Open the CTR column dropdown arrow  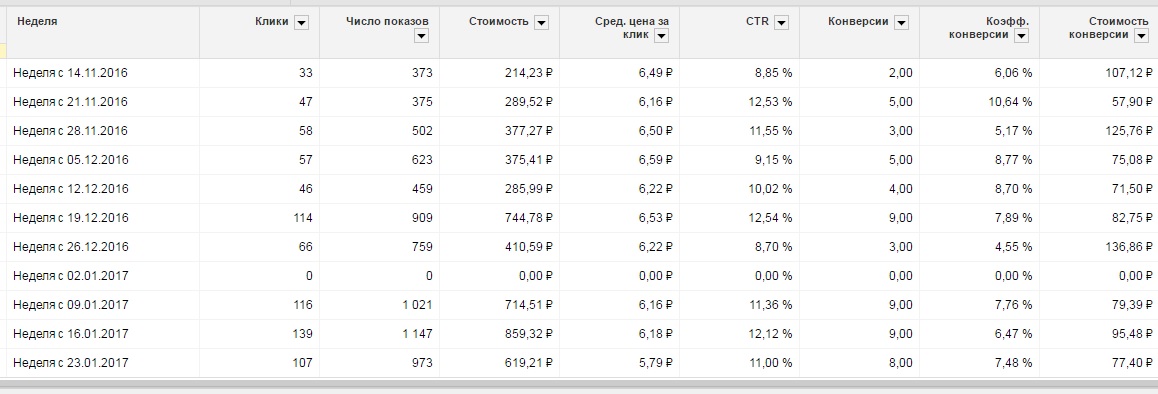point(781,22)
